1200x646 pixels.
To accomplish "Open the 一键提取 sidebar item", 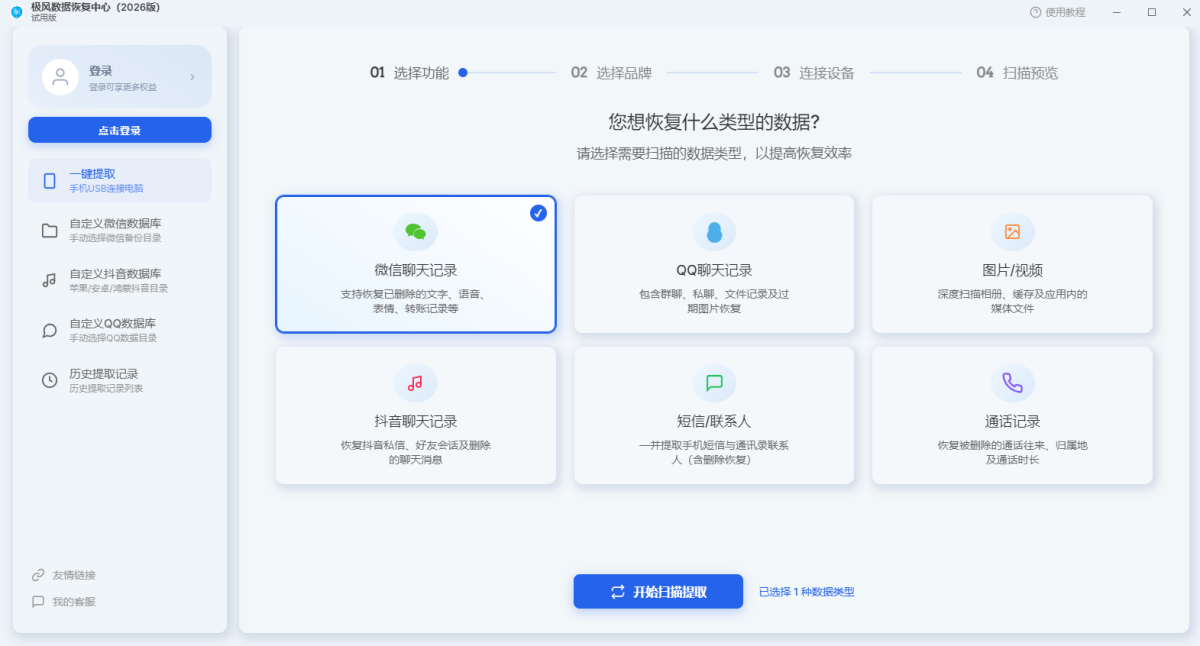I will click(120, 181).
